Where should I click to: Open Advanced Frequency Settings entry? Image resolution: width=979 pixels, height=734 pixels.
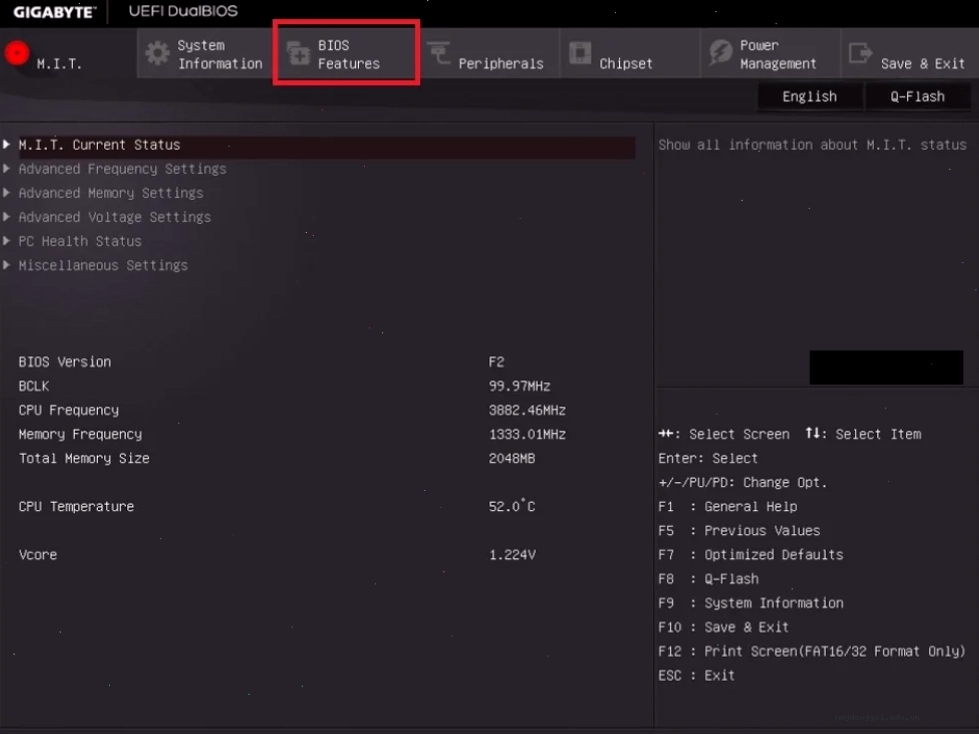point(122,169)
